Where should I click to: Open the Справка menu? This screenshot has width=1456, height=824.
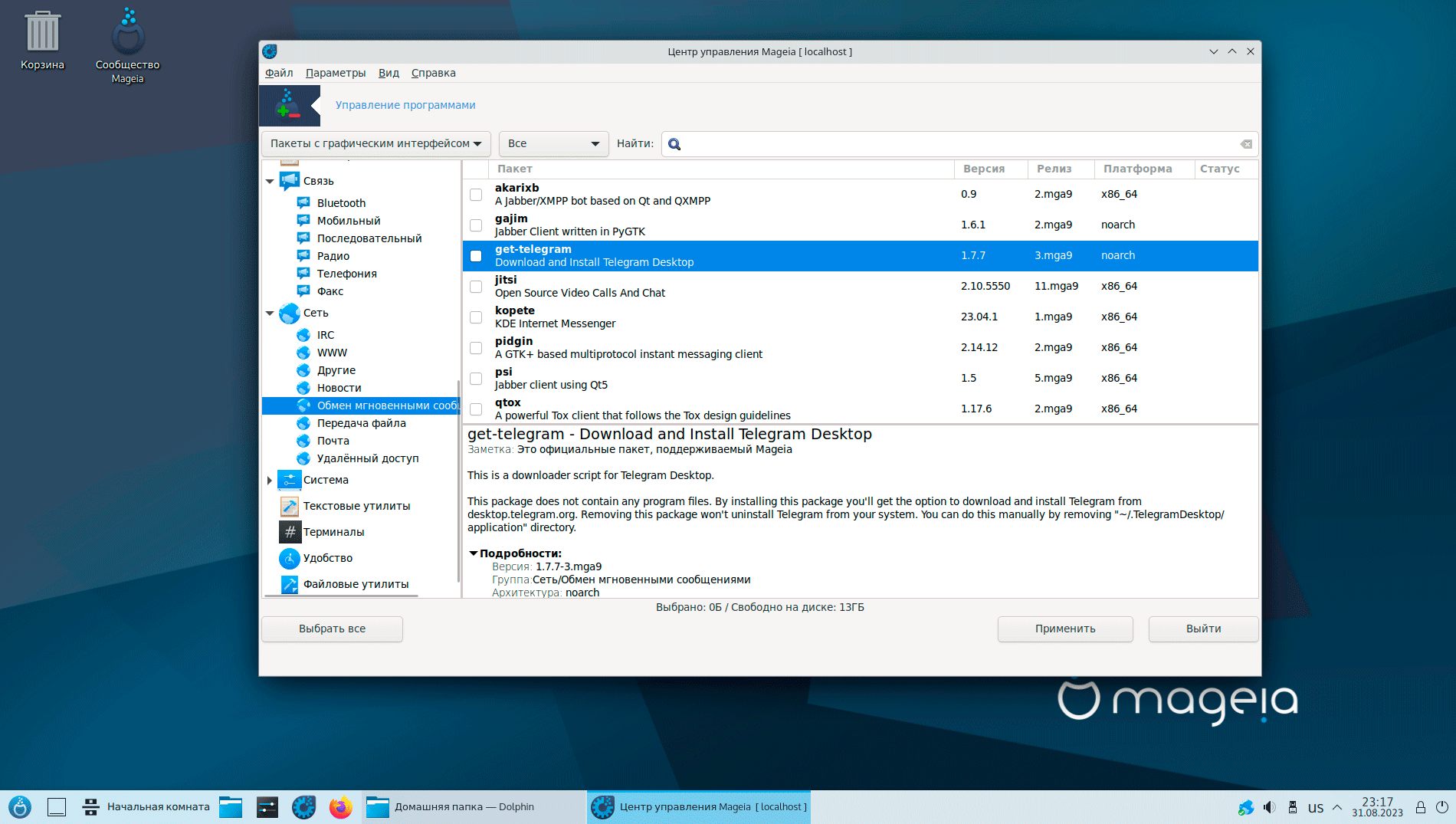point(433,73)
